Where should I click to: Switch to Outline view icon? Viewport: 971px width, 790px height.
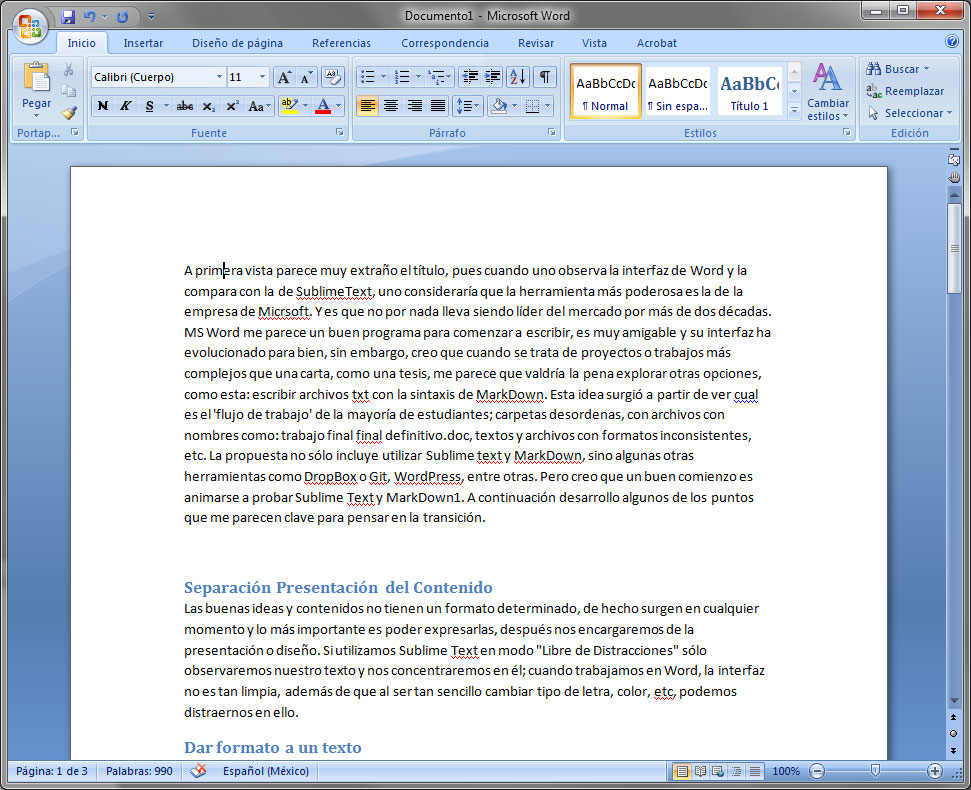737,771
